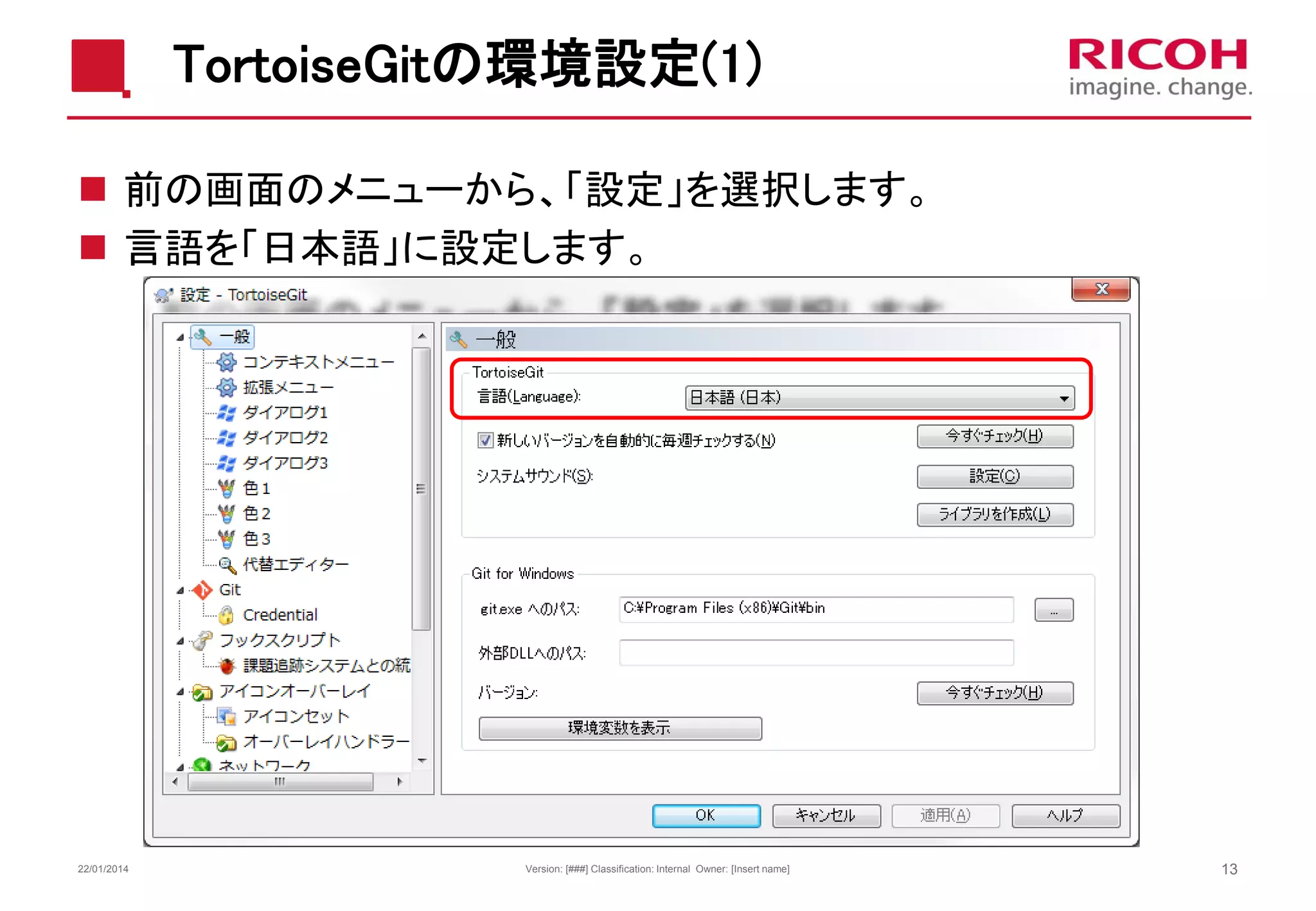Select 色 2 in the settings tree
1316x911 pixels.
point(256,513)
